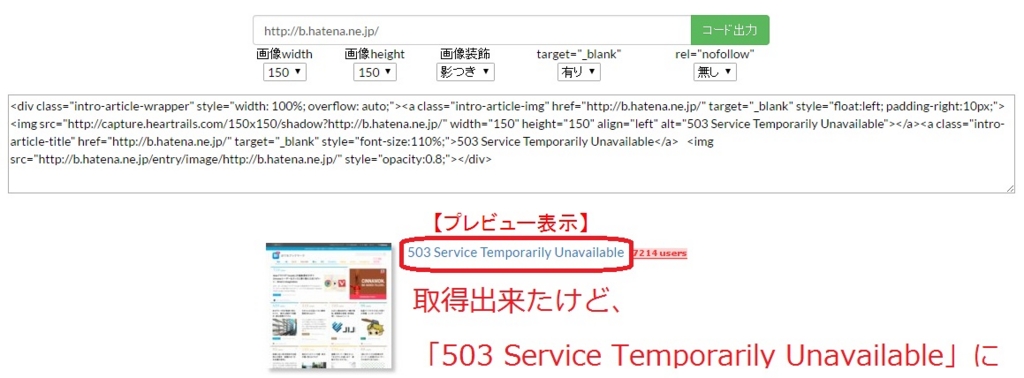
Task: Click the URL input field with http://b.hatena.ne.jp/
Action: click(x=472, y=30)
